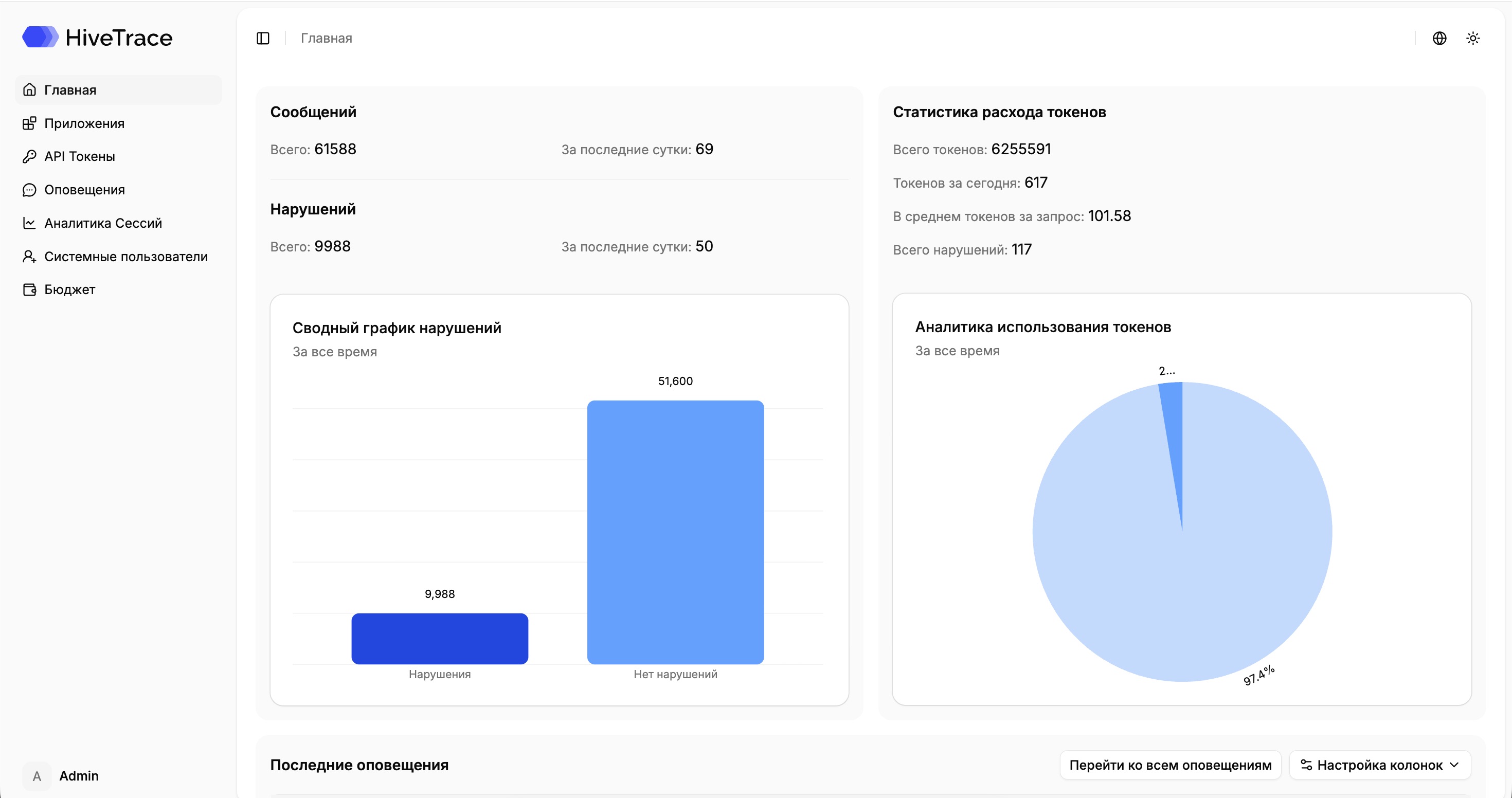Click the wallet icon for Бюджет

click(29, 290)
